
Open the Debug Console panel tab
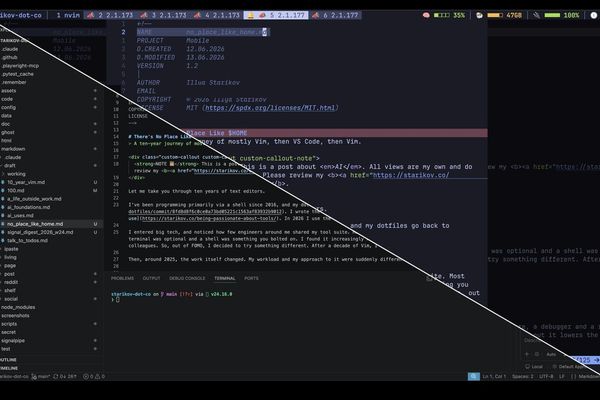(187, 278)
